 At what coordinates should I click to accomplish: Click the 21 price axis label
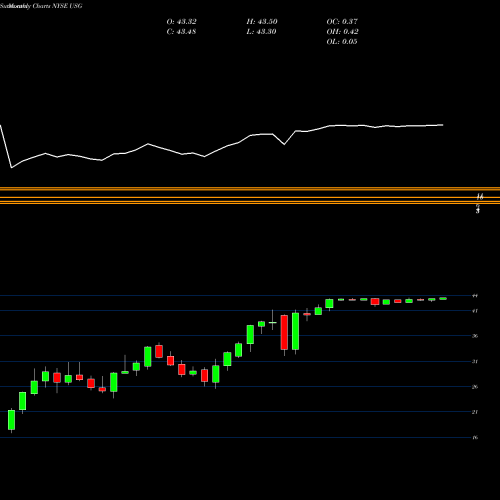pyautogui.click(x=475, y=412)
